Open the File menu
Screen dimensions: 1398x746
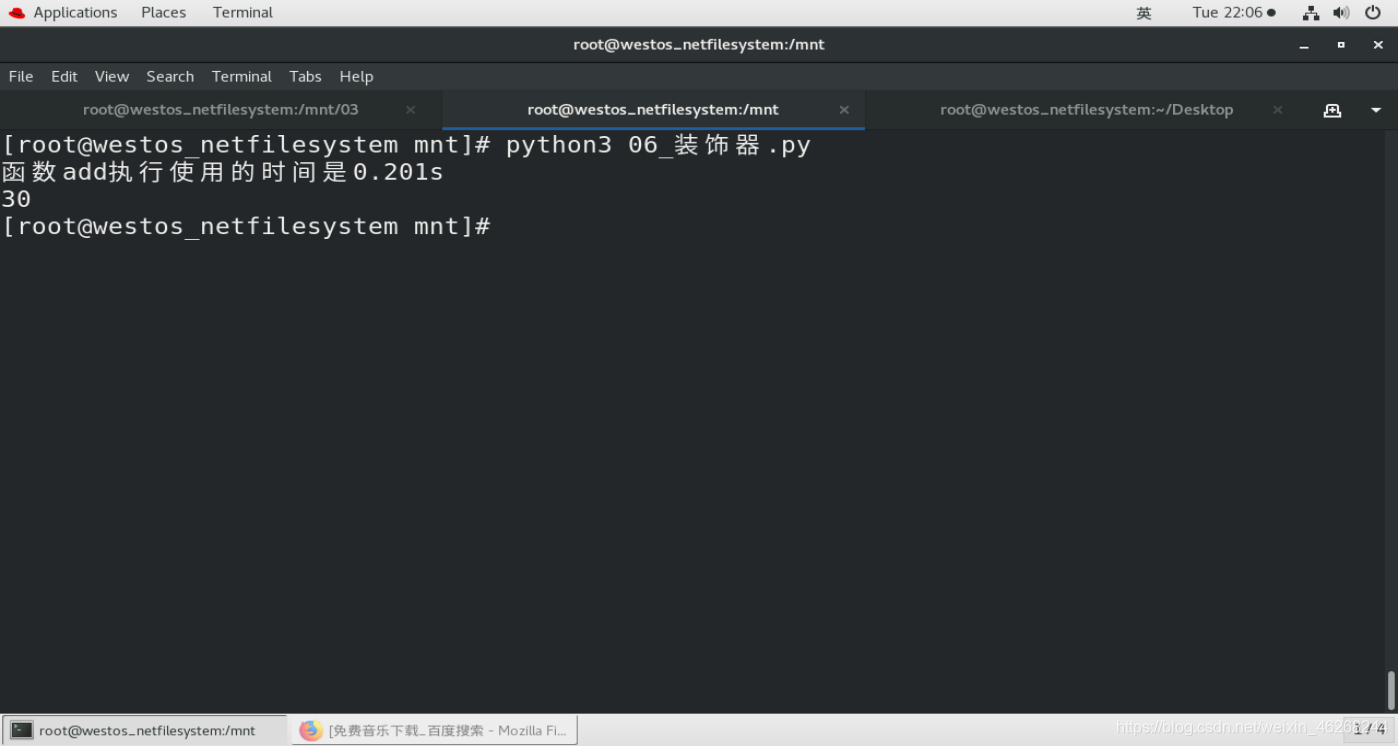coord(21,76)
